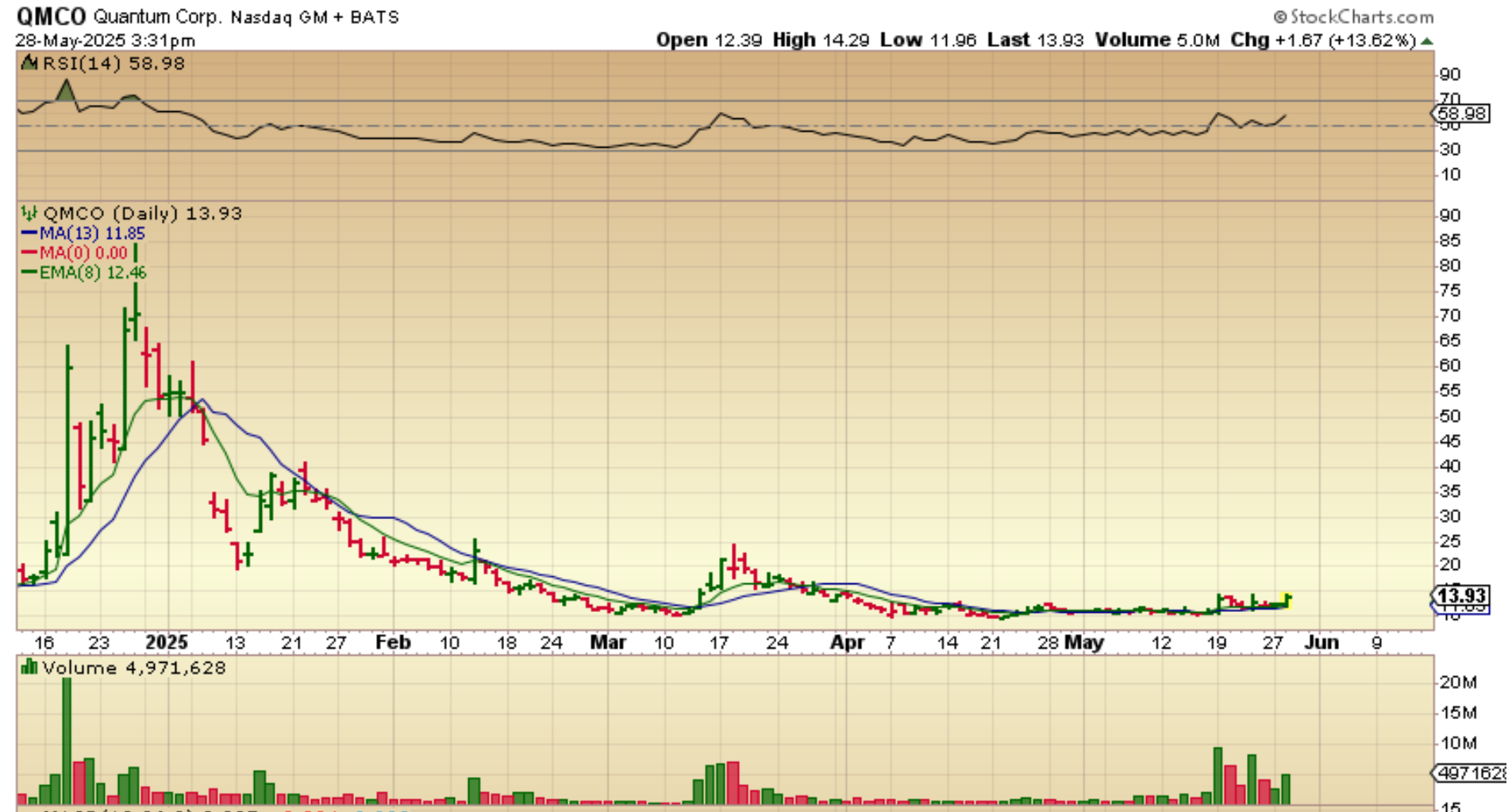Click the red MA(0) legend line
The width and height of the screenshot is (1512, 812).
click(29, 253)
